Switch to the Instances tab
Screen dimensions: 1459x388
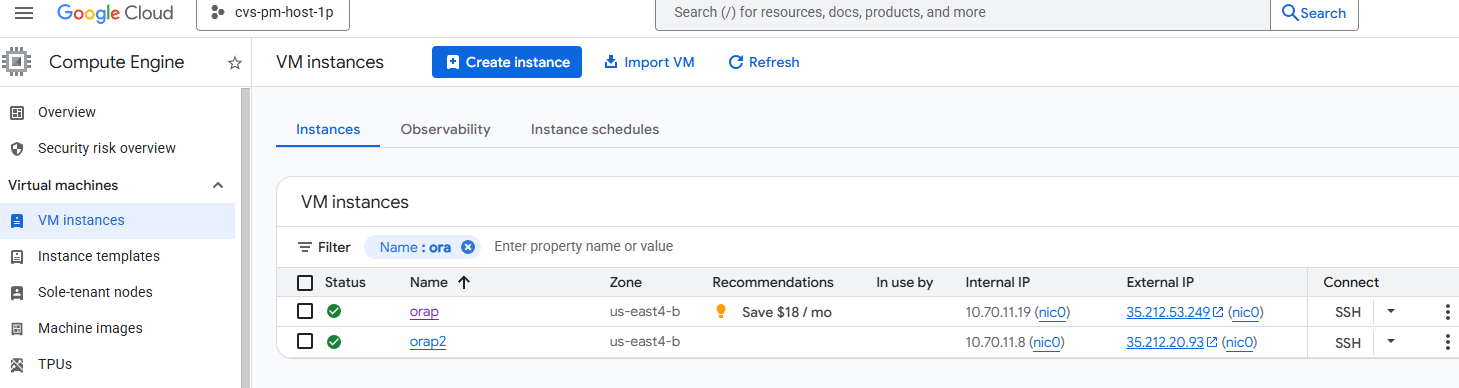pyautogui.click(x=328, y=129)
